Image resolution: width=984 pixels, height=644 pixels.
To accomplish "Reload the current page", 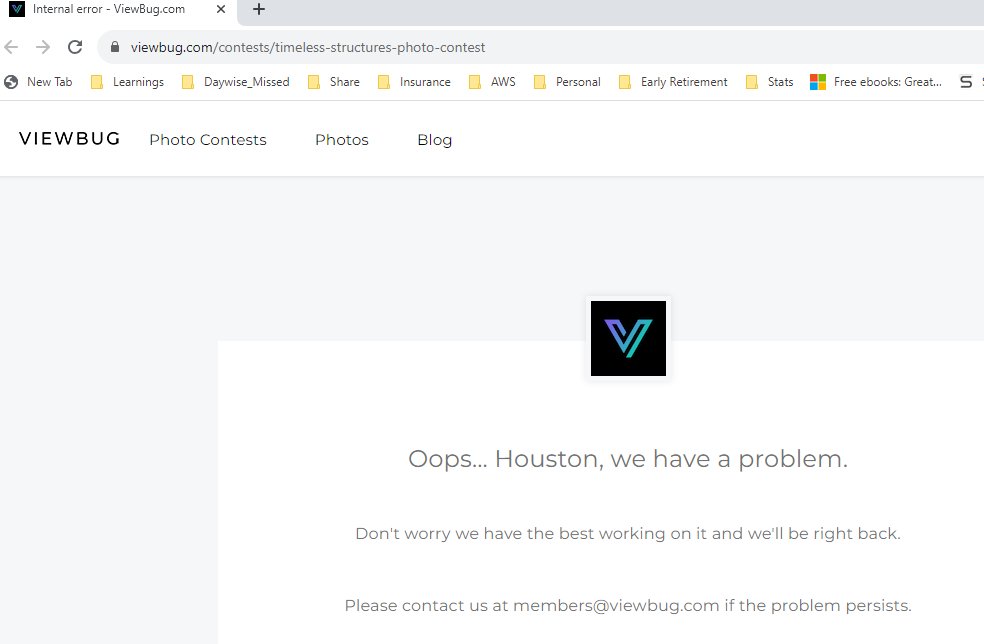I will tap(75, 47).
